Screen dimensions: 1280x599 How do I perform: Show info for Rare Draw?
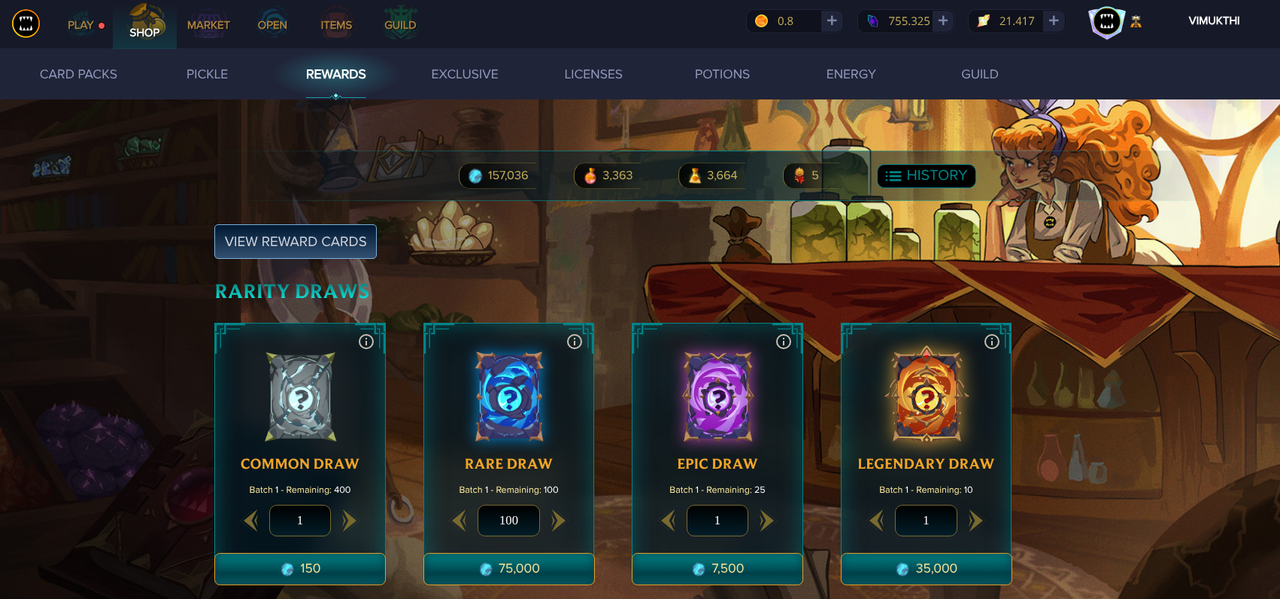tap(574, 342)
